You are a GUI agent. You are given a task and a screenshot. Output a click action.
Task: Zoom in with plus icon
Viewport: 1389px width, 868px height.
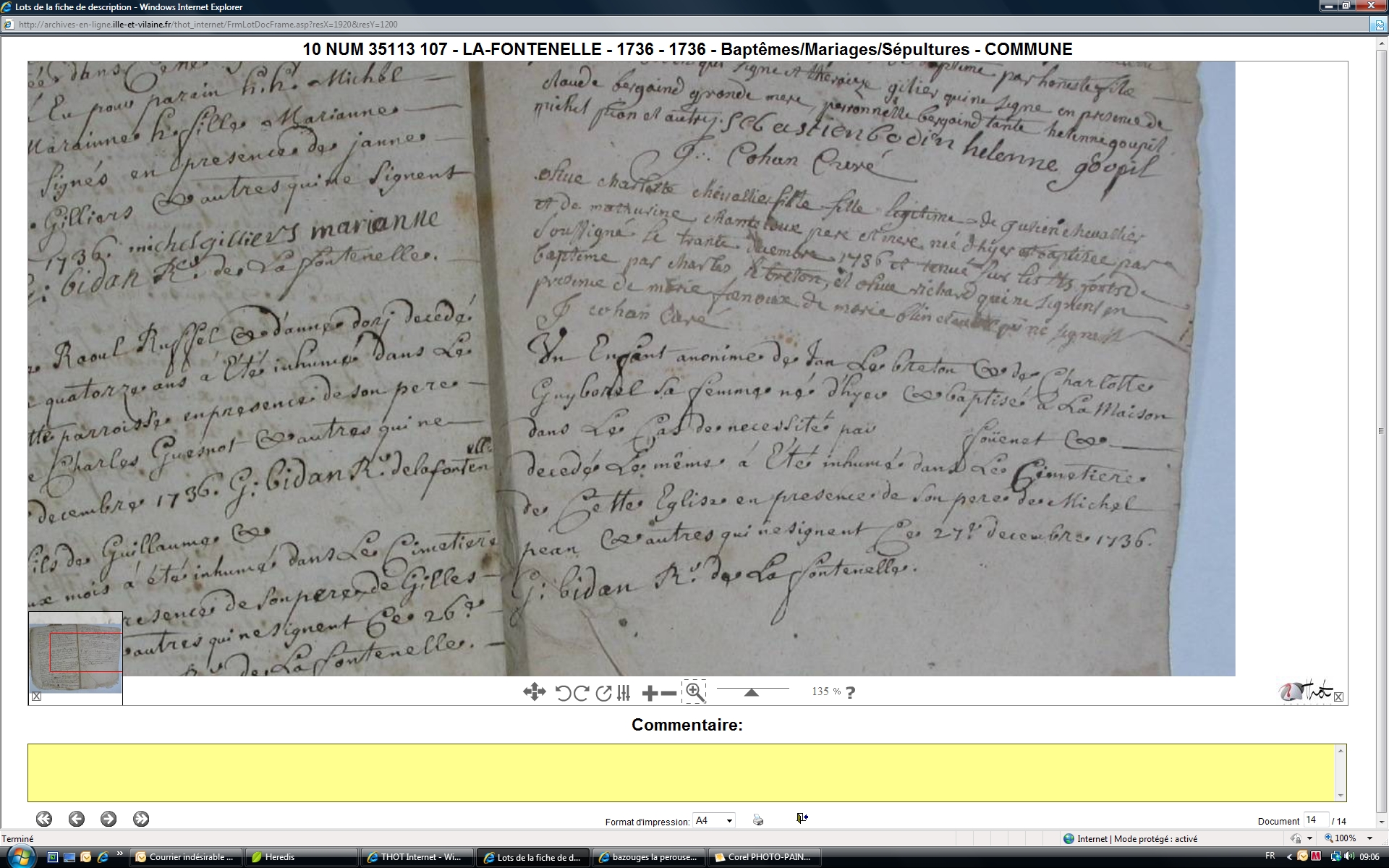(649, 693)
